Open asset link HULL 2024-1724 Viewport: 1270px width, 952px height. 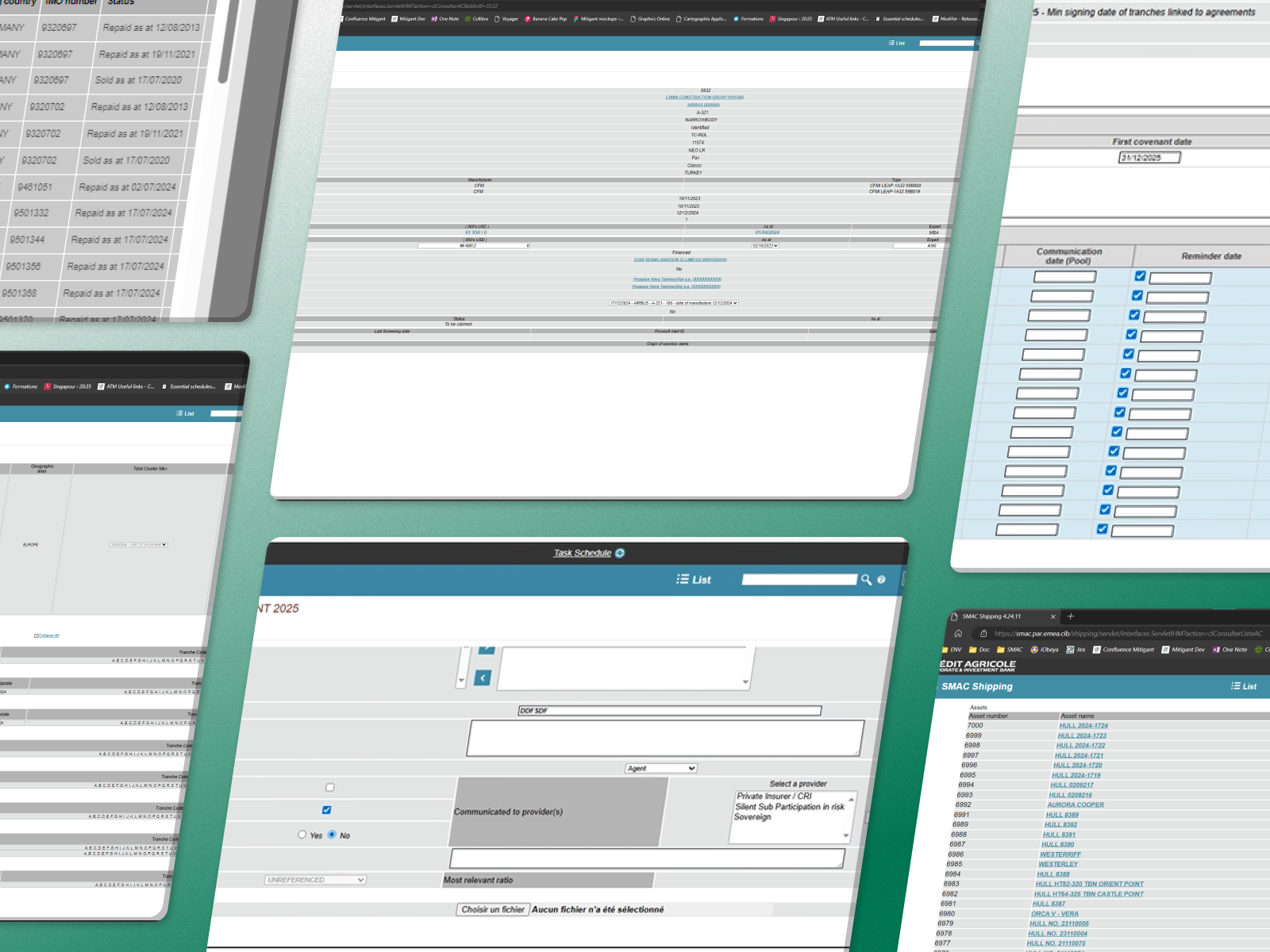coord(1083,726)
